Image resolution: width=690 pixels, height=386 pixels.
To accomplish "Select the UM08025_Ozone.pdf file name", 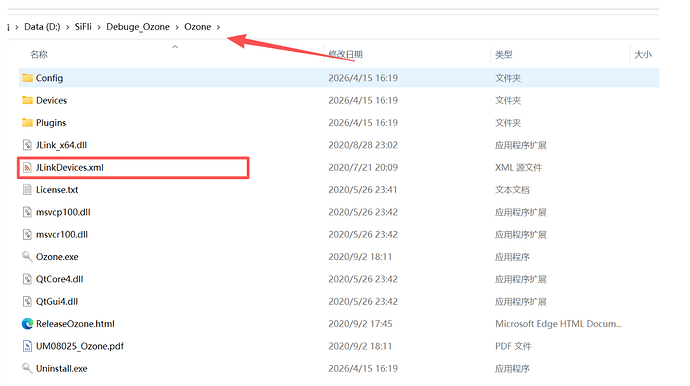I will pyautogui.click(x=80, y=346).
